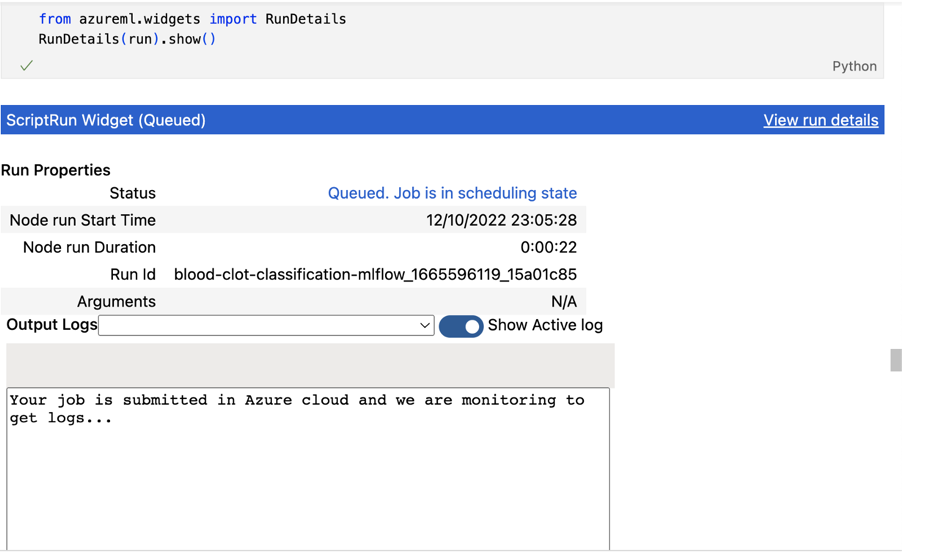Viewport: 936px width, 552px height.
Task: Open the Output Logs dropdown
Action: pyautogui.click(x=266, y=325)
